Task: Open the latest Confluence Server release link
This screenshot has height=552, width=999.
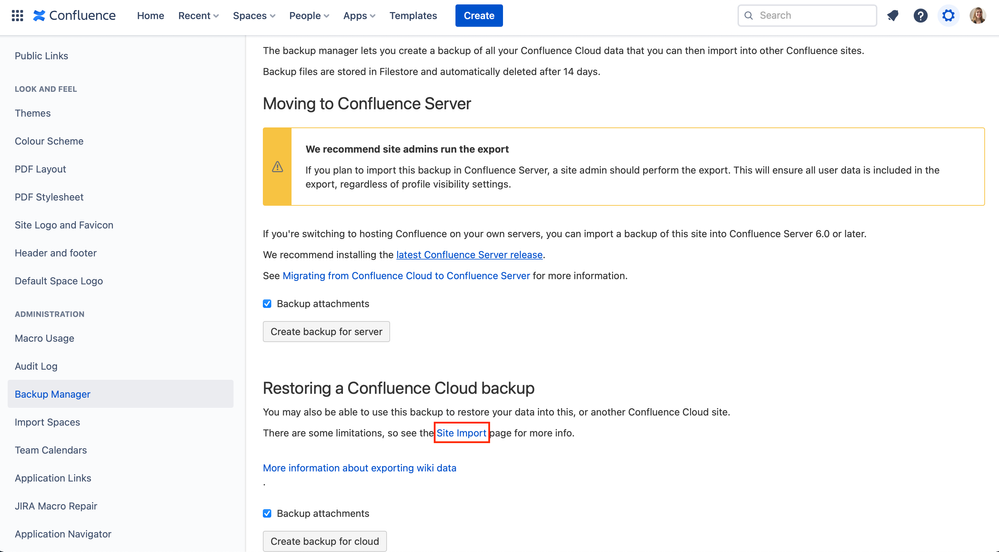Action: (x=469, y=255)
